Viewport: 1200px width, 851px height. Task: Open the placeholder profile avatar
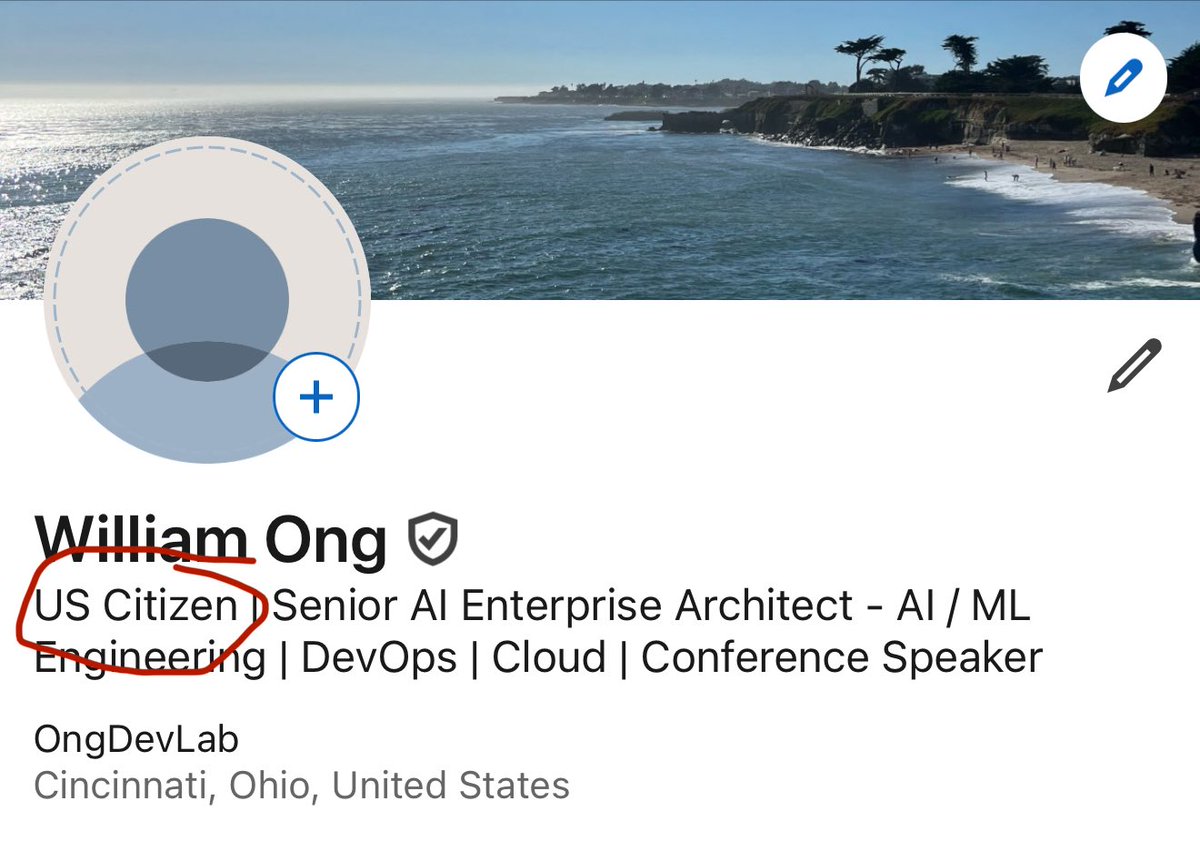(207, 299)
